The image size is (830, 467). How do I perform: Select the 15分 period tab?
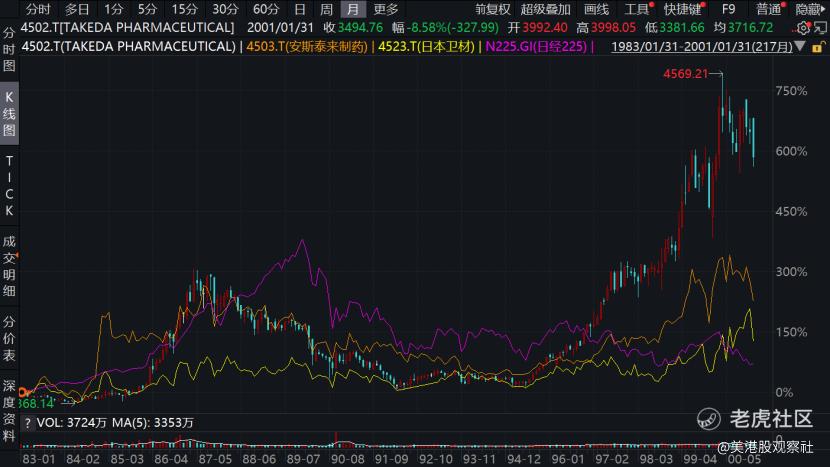pos(184,9)
